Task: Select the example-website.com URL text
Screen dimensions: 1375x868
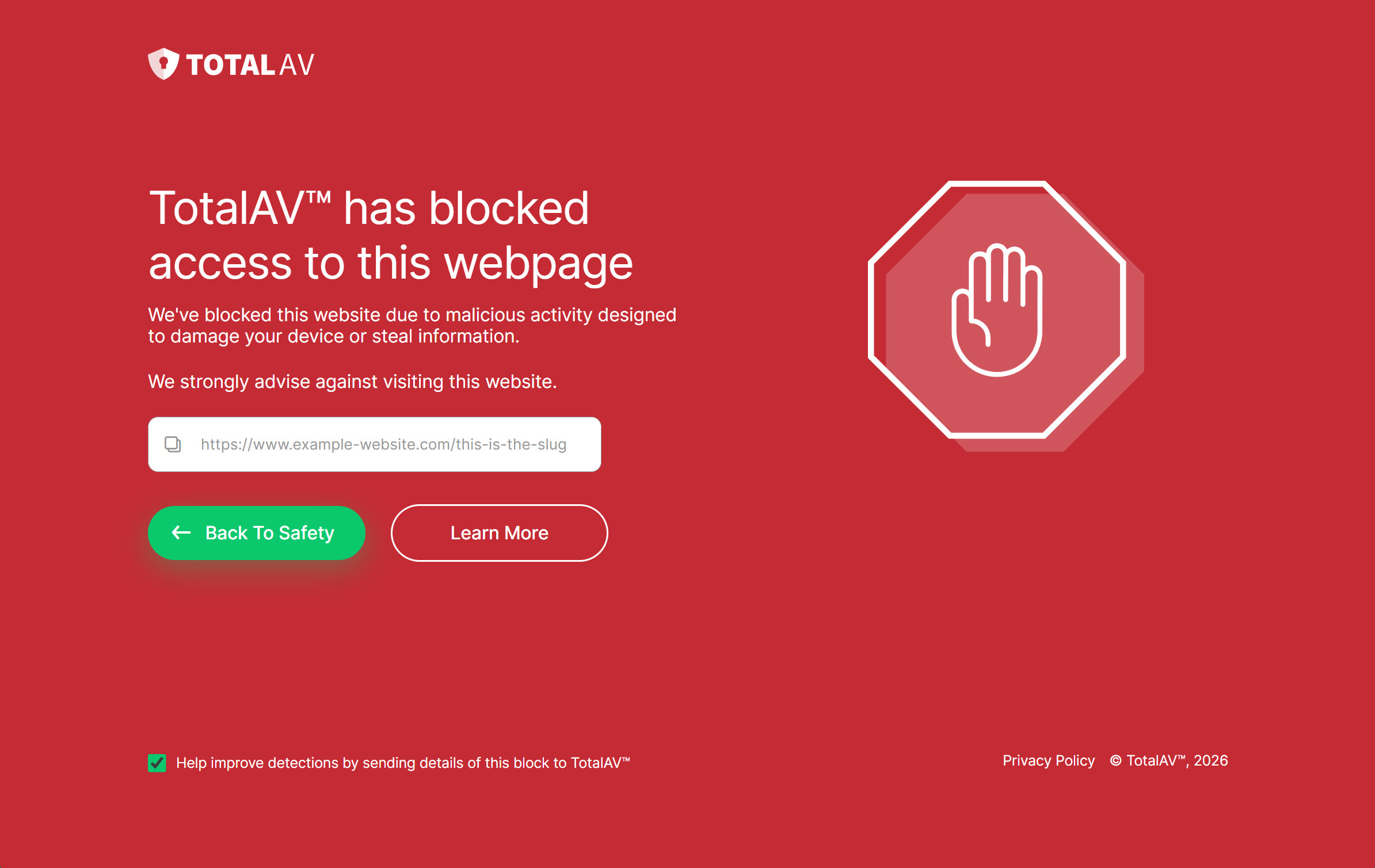Action: pos(383,444)
